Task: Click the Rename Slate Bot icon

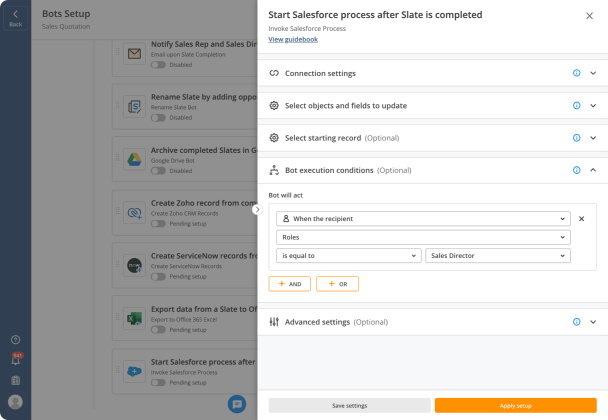Action: click(x=135, y=106)
